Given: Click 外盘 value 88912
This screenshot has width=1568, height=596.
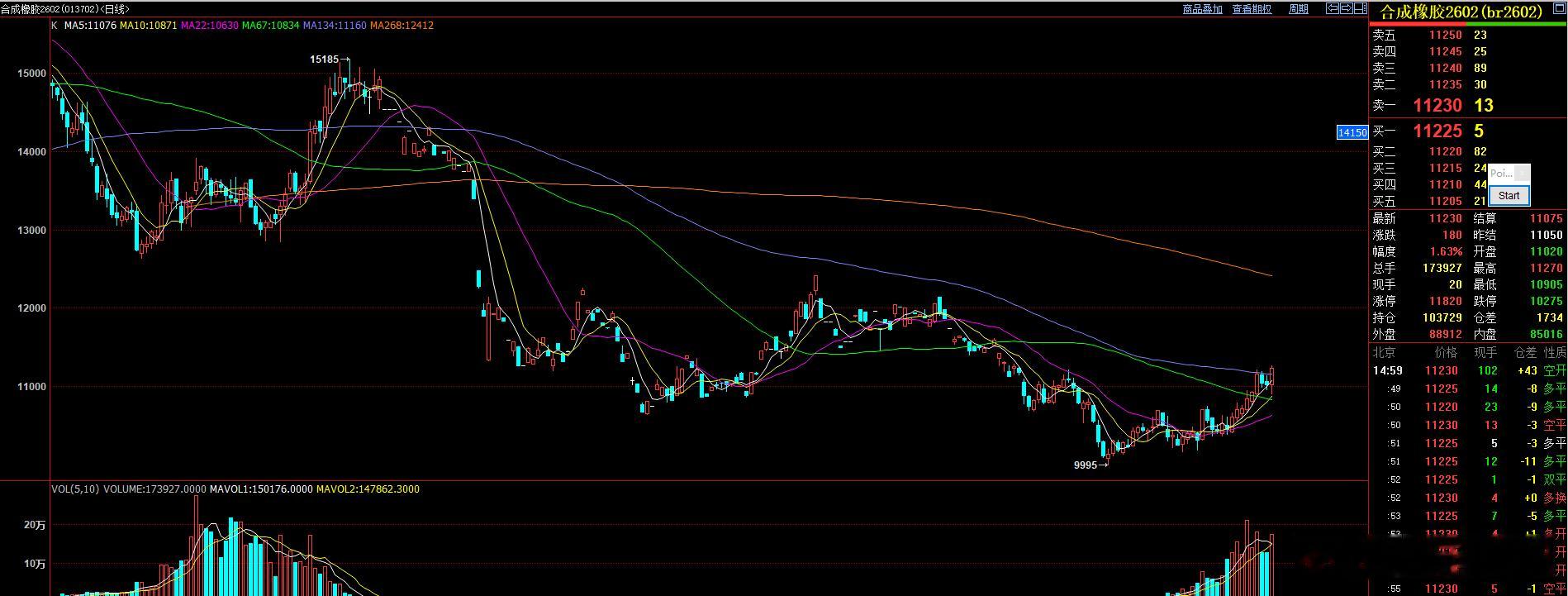Looking at the screenshot, I should coord(1446,335).
